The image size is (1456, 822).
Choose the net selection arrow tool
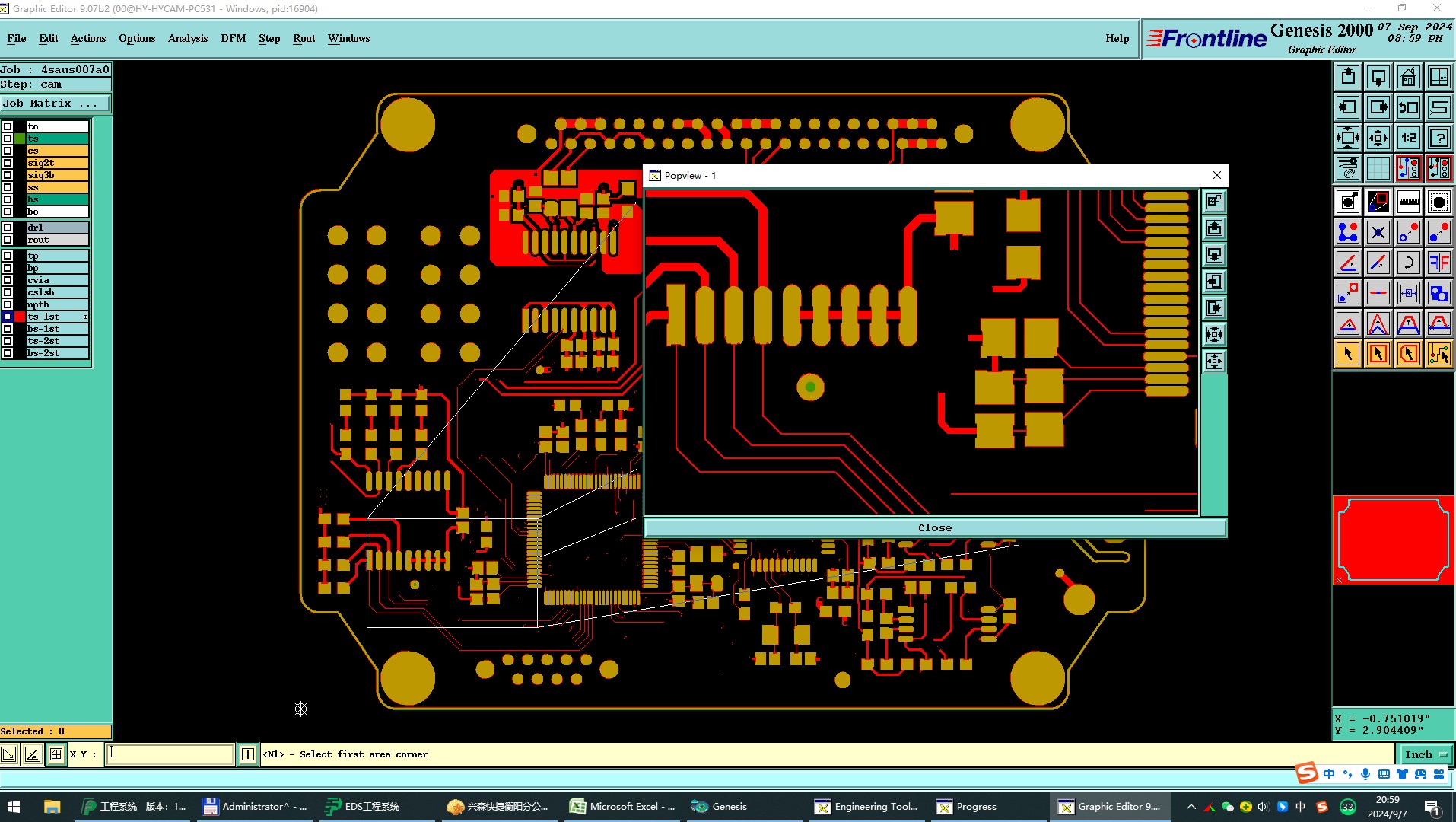[x=1439, y=354]
